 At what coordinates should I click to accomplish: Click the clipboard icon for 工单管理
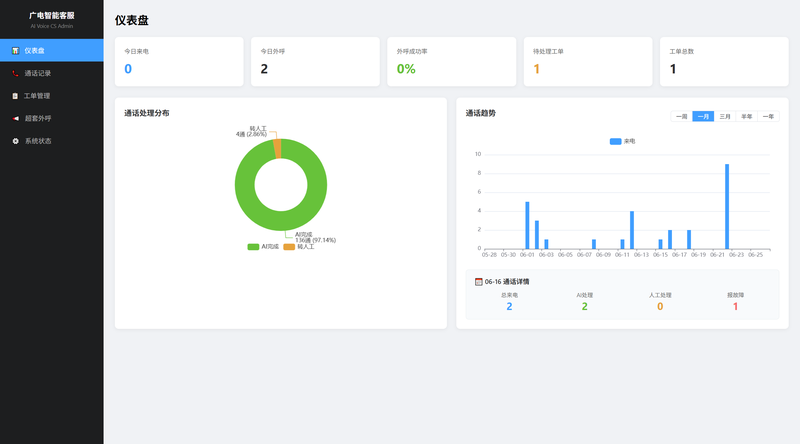coord(15,96)
